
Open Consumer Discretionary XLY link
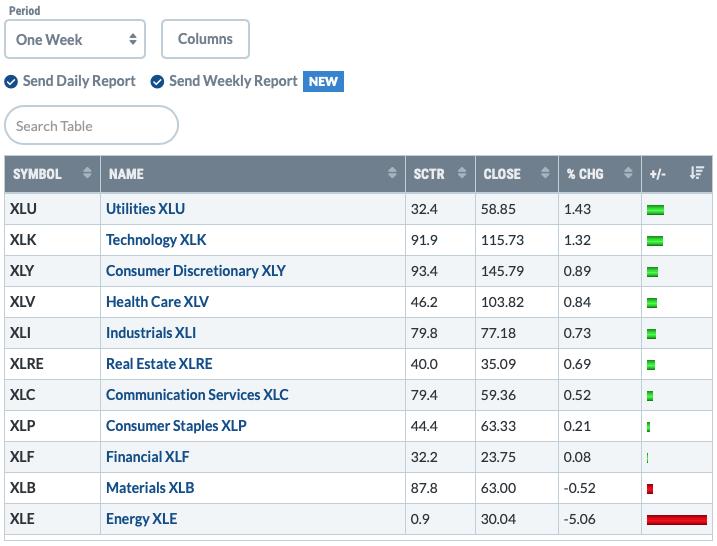coord(196,271)
